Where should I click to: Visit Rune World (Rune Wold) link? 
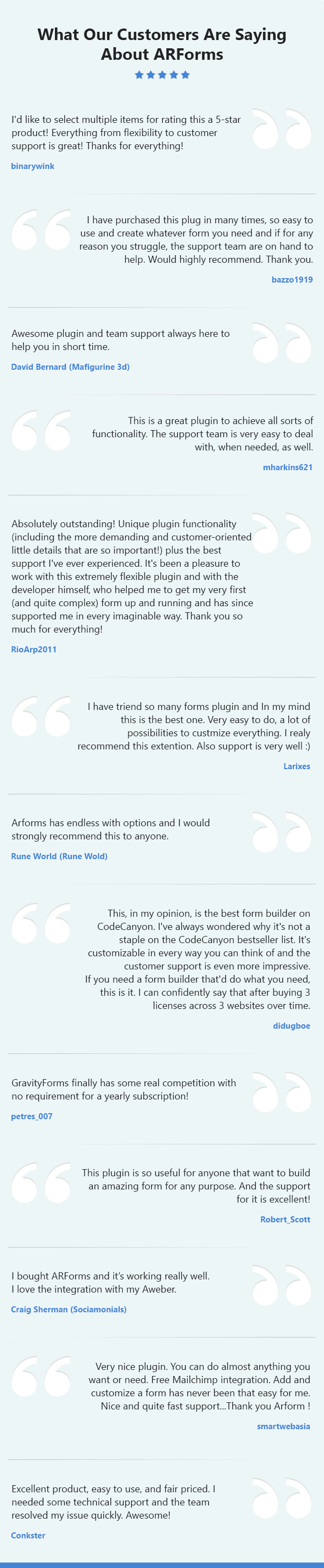pyautogui.click(x=59, y=856)
